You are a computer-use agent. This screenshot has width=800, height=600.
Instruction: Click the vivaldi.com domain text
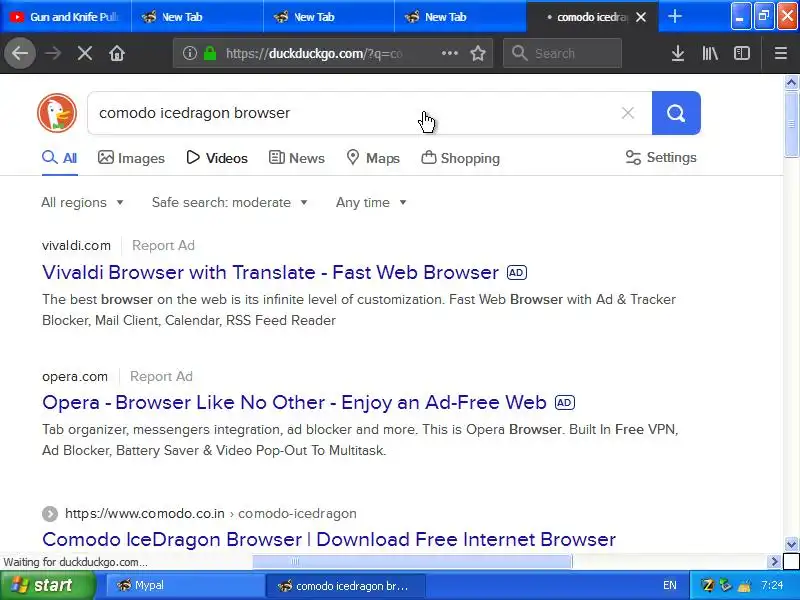(x=76, y=245)
